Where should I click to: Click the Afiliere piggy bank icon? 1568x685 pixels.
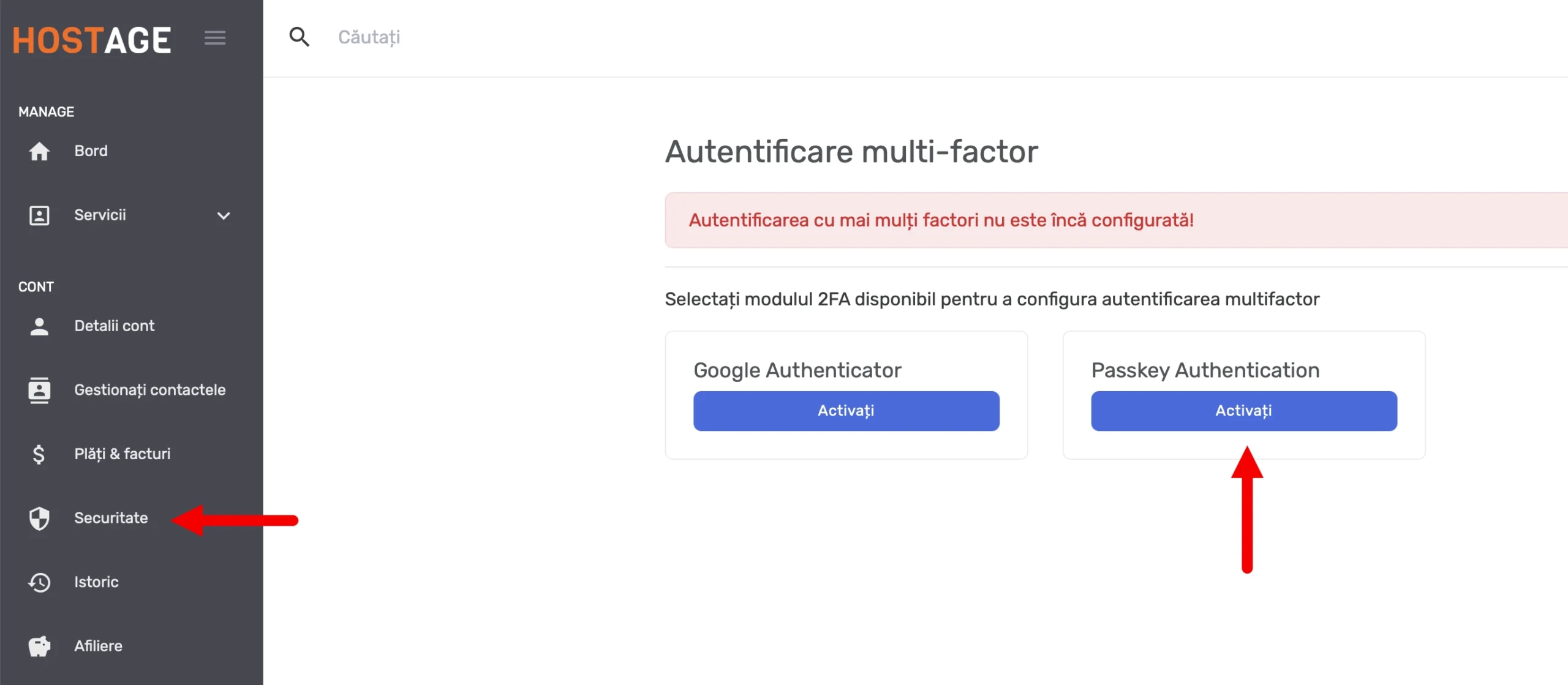39,646
